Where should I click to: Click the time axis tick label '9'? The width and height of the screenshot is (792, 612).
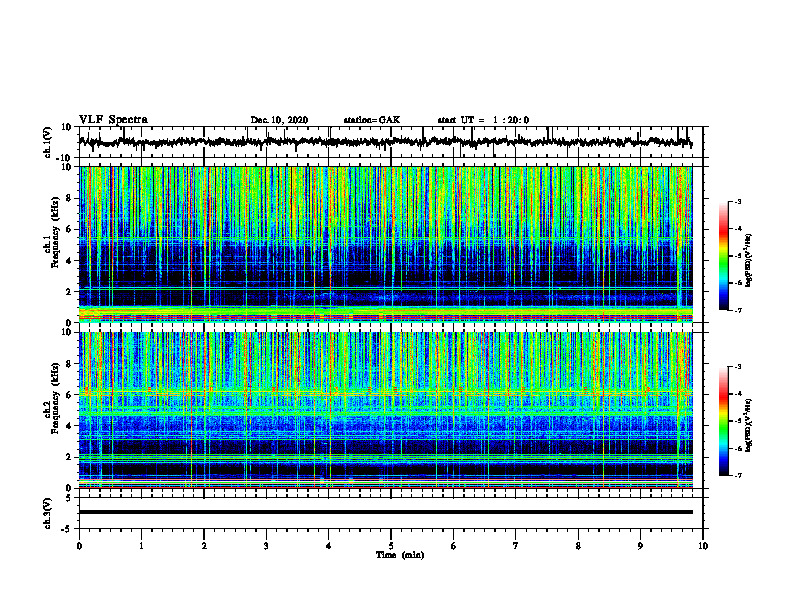click(x=640, y=546)
